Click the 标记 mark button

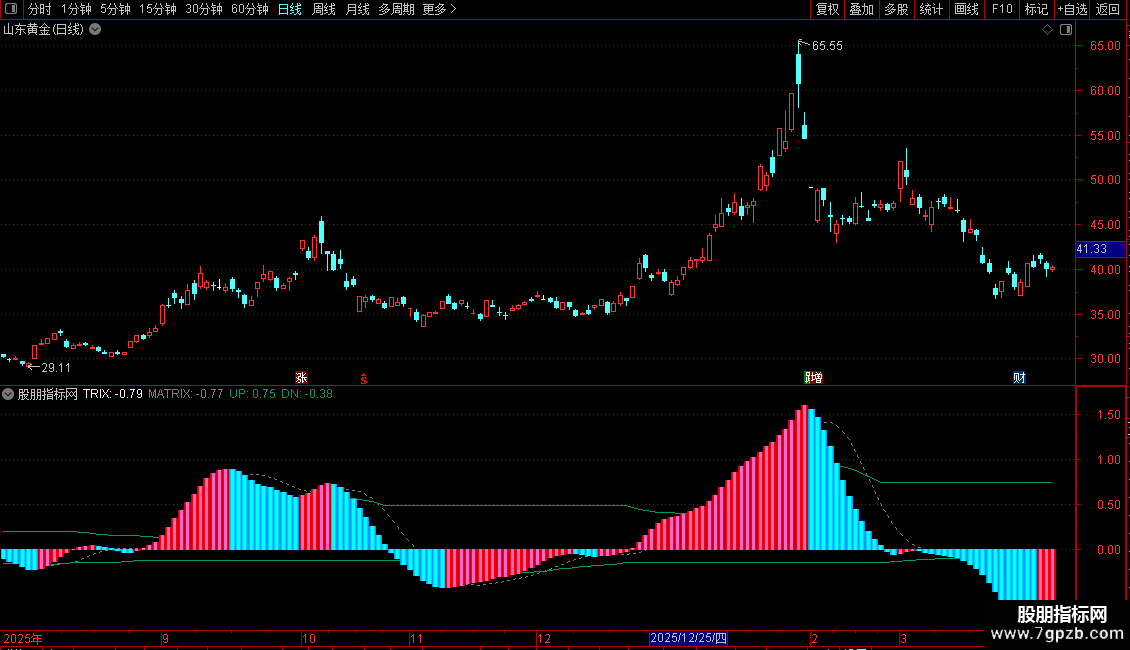coord(1036,9)
